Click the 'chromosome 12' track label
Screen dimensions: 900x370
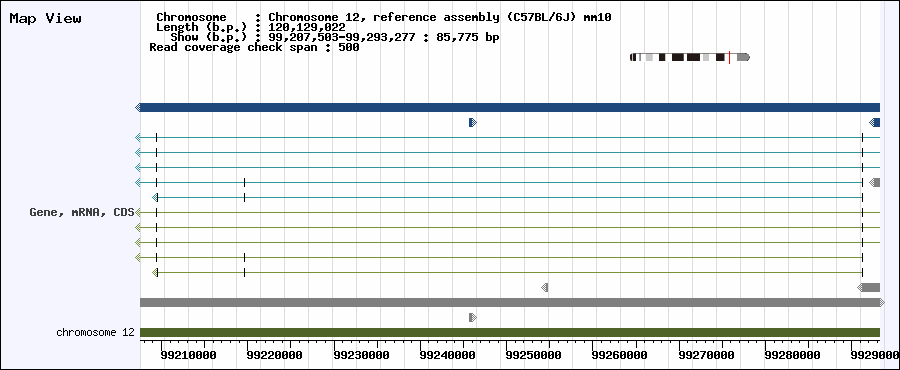(x=95, y=332)
